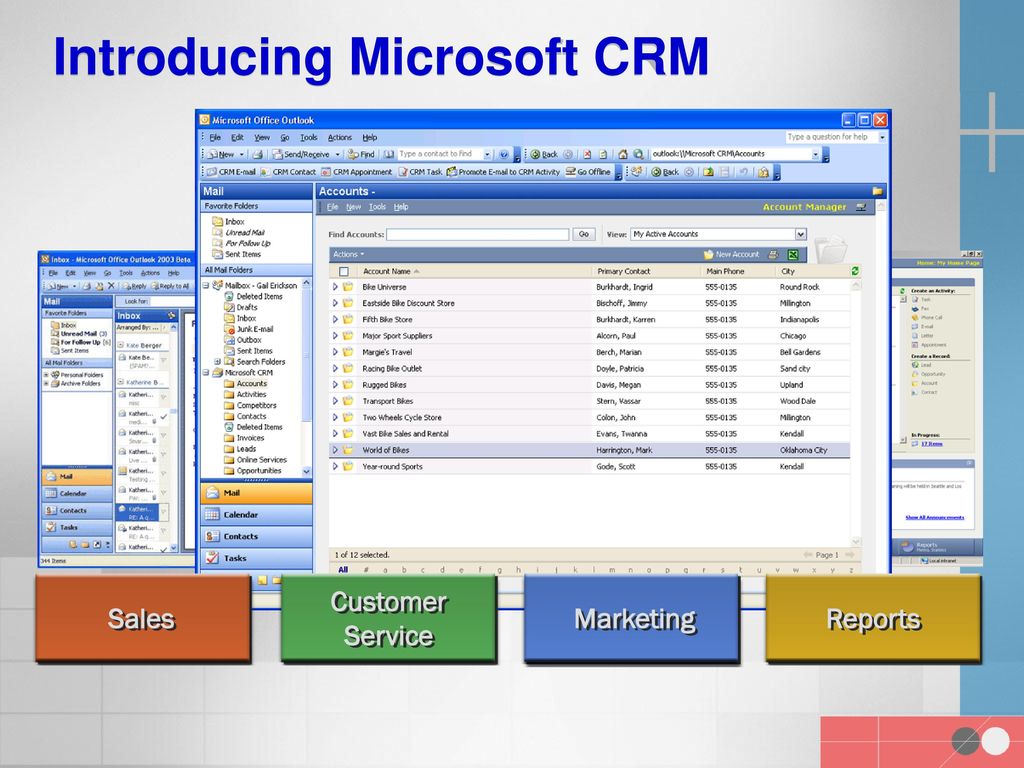Open the Actions menu in main Outlook menu bar
Viewport: 1024px width, 768px height.
[340, 137]
